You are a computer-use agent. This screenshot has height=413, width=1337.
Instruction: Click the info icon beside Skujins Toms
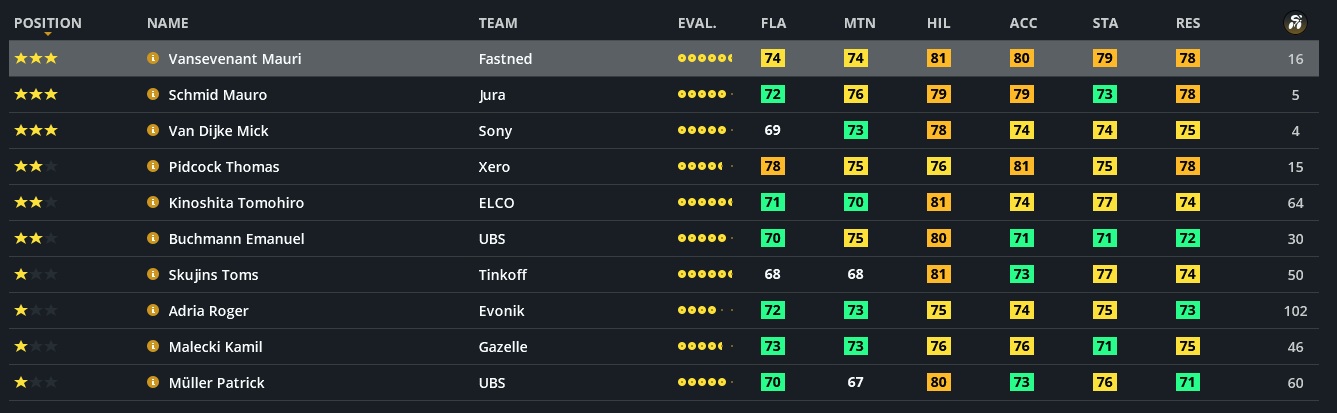pos(153,275)
